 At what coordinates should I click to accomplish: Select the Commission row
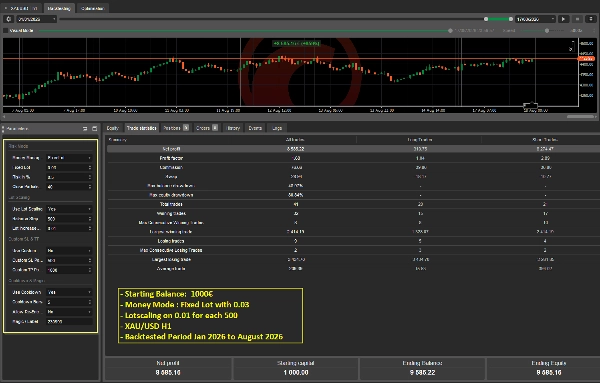(353, 167)
